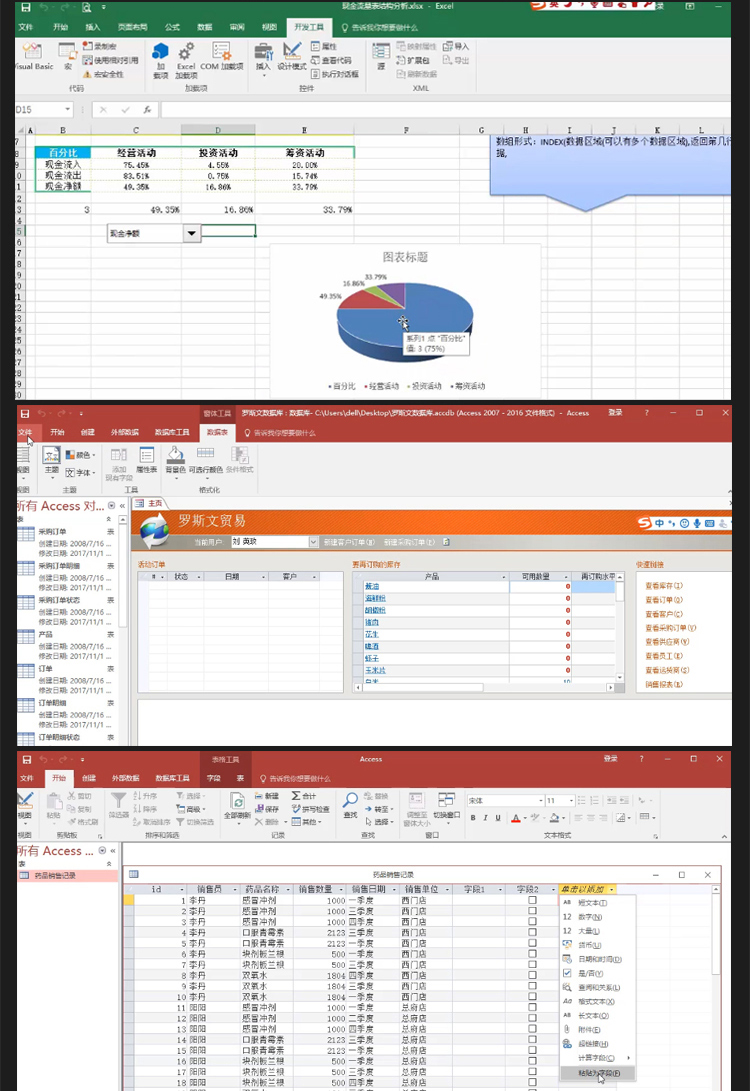Click 可选行颜色 in Access formatting group
Viewport: 750px width, 1091px height.
click(x=205, y=461)
